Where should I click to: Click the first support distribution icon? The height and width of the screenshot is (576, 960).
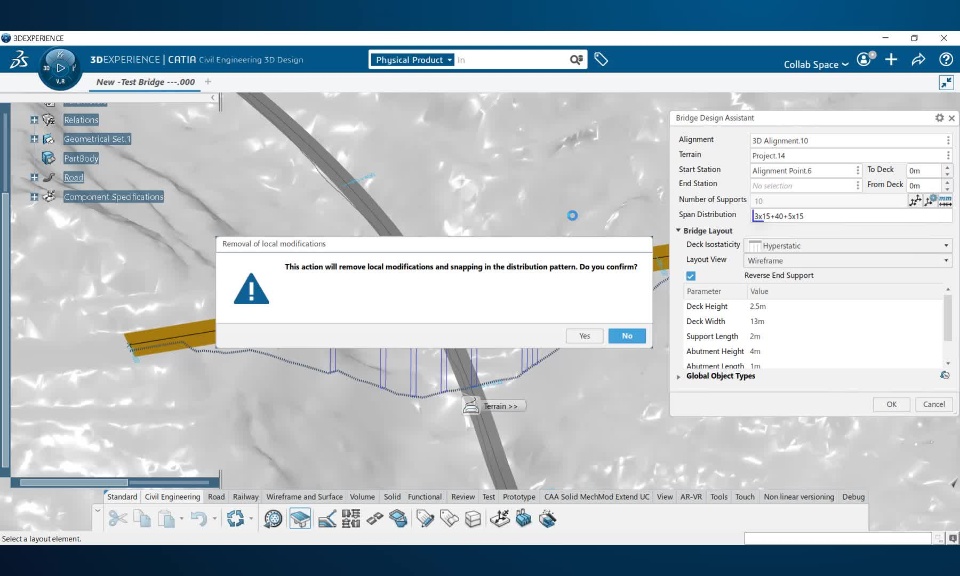[x=915, y=200]
